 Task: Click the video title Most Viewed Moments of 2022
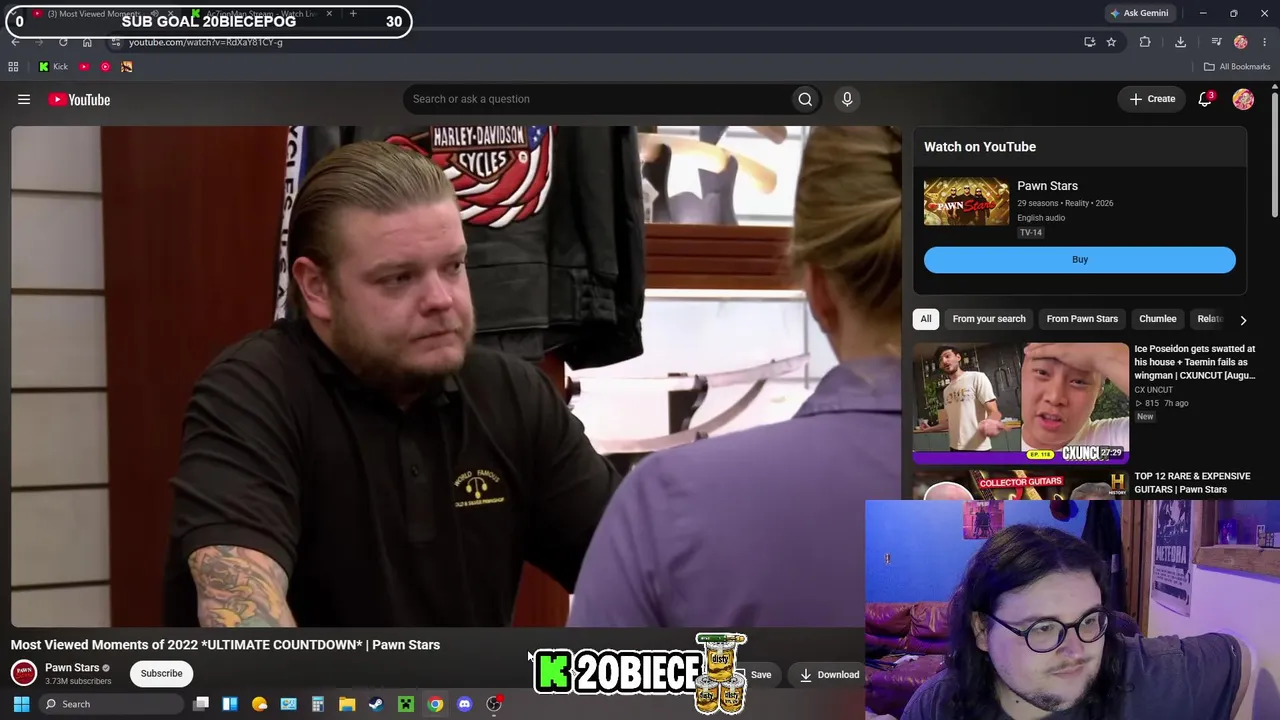(225, 645)
